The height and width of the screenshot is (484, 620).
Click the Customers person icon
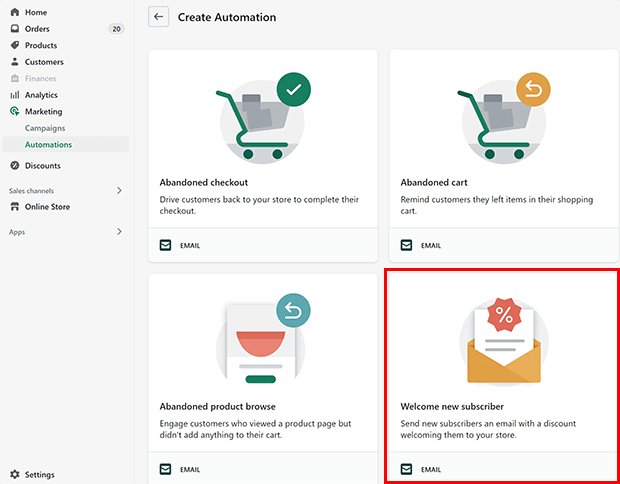tap(15, 62)
